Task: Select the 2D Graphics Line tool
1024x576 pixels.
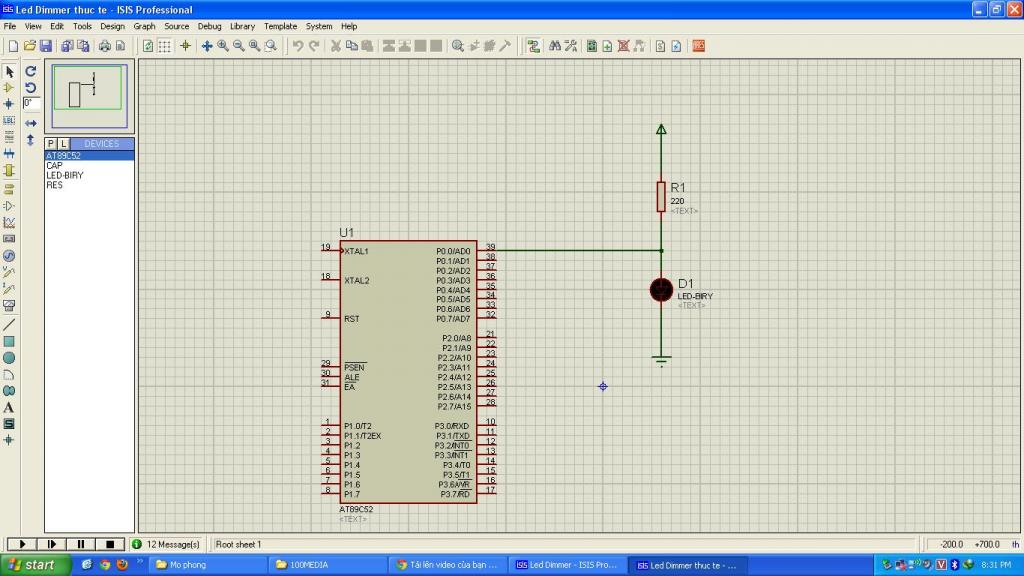Action: tap(9, 325)
